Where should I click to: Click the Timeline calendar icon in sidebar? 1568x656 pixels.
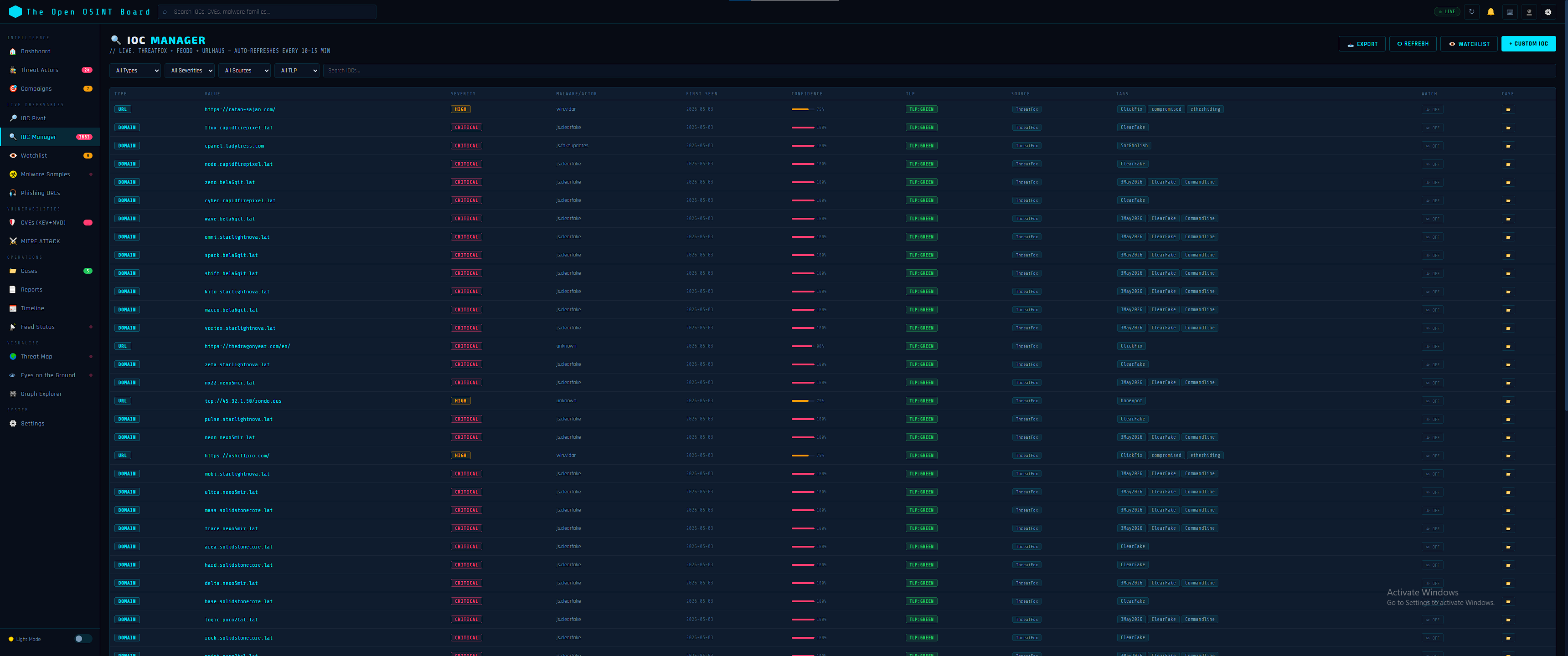[x=13, y=308]
